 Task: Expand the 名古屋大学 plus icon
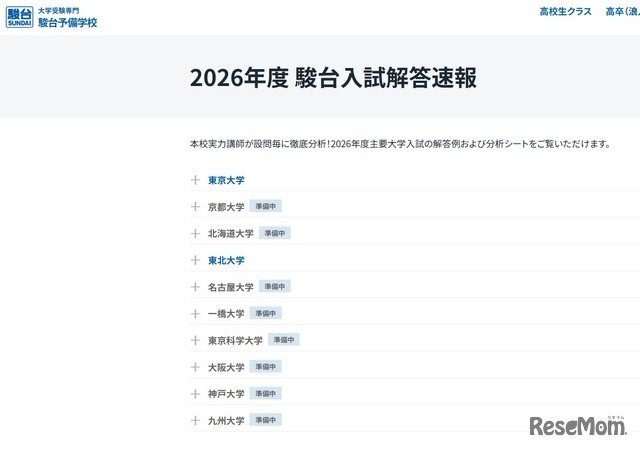[195, 287]
